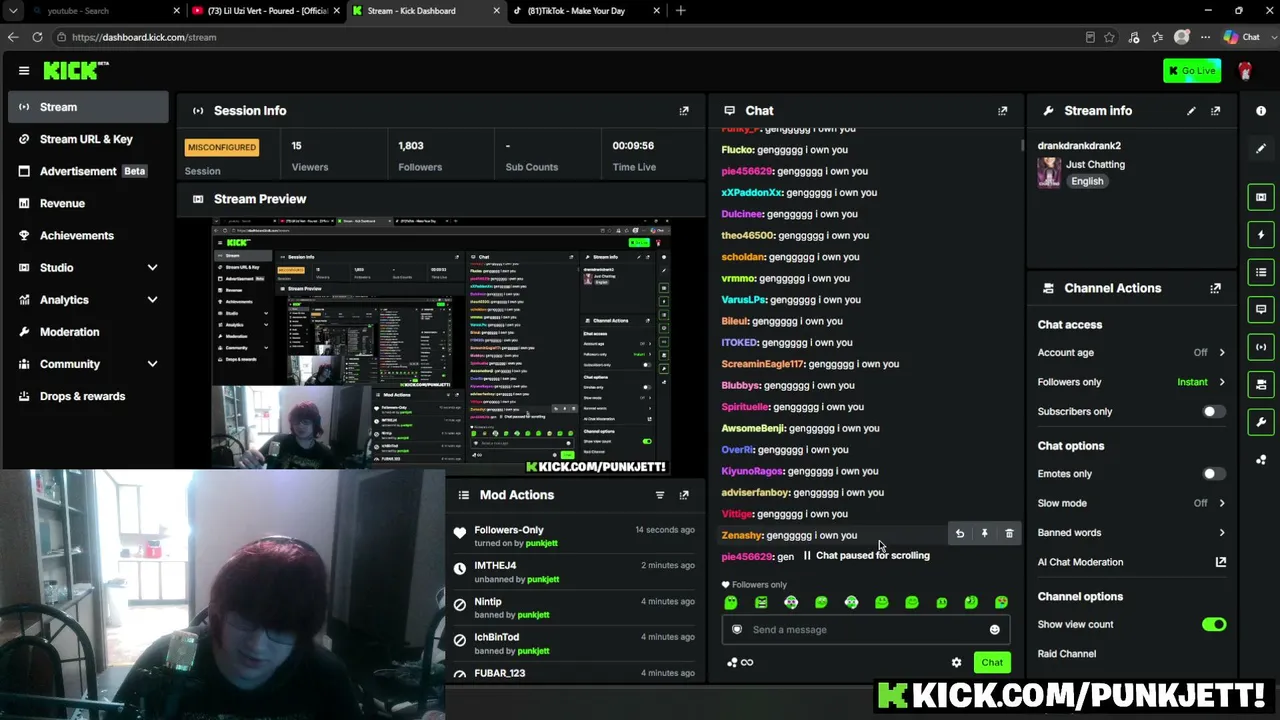The height and width of the screenshot is (720, 1280).
Task: Toggle list widget icon in right sidebar
Action: click(x=1261, y=272)
